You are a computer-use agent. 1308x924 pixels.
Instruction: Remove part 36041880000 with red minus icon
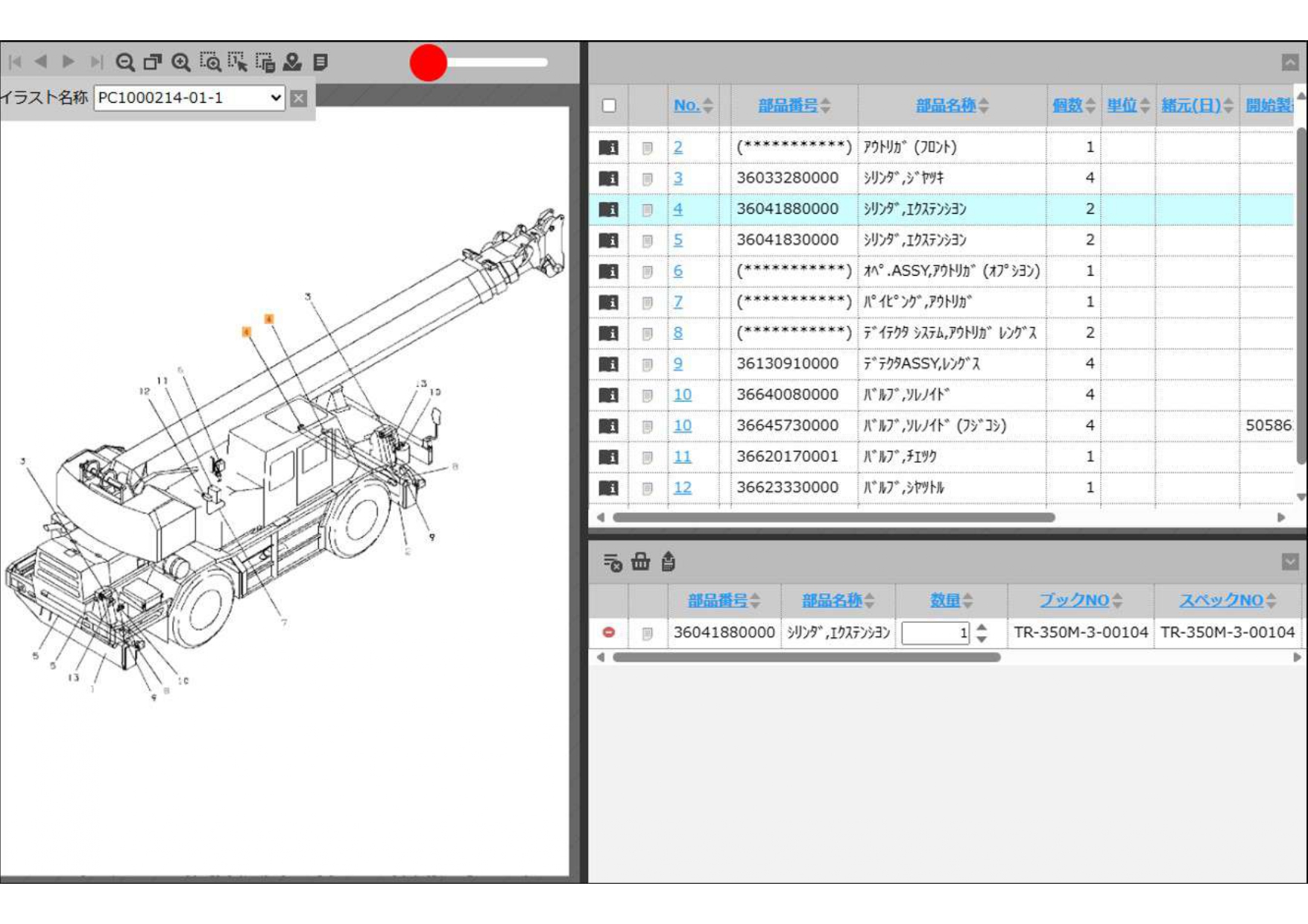tap(609, 633)
